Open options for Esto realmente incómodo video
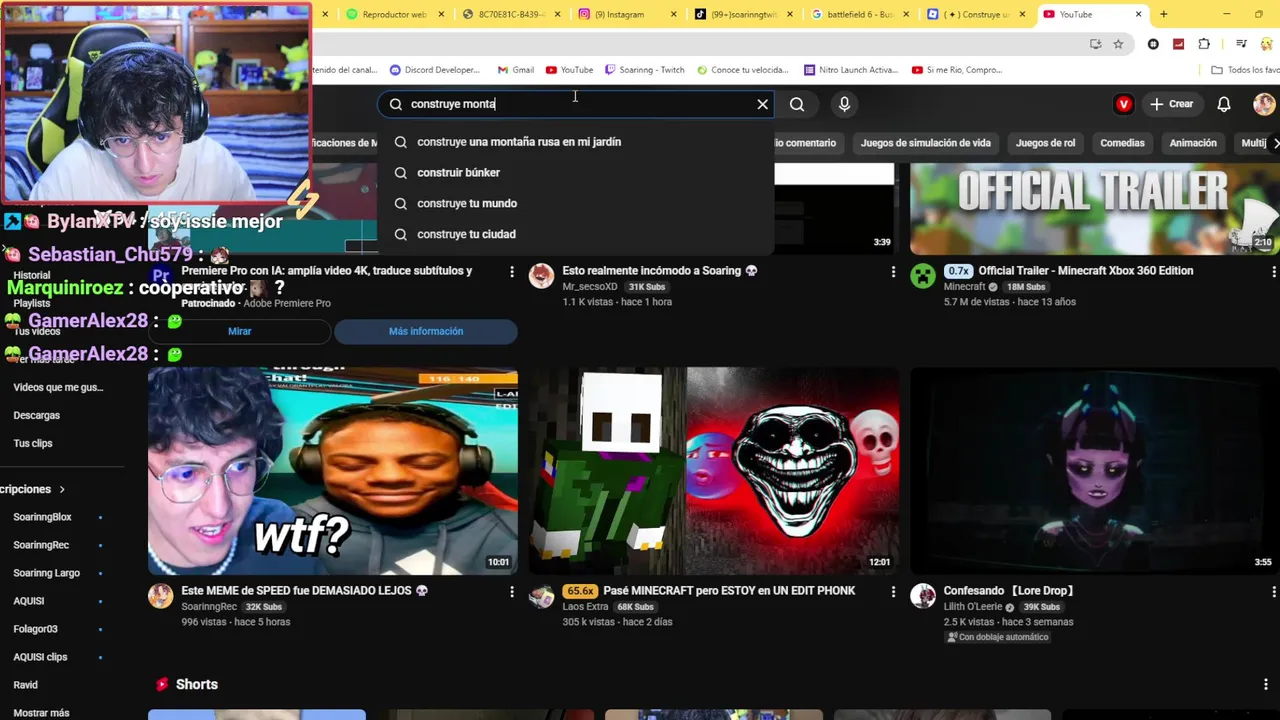Viewport: 1280px width, 720px height. (x=893, y=272)
